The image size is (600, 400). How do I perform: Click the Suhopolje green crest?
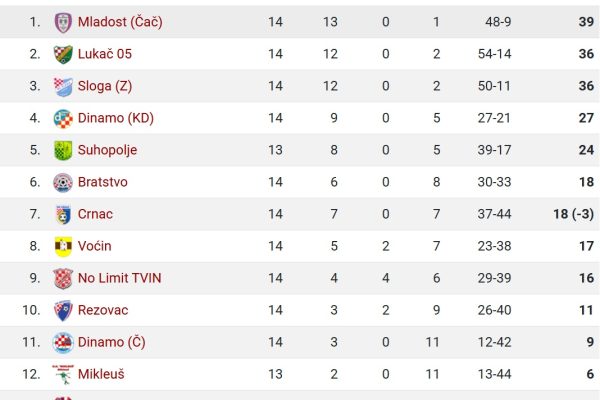click(x=63, y=150)
